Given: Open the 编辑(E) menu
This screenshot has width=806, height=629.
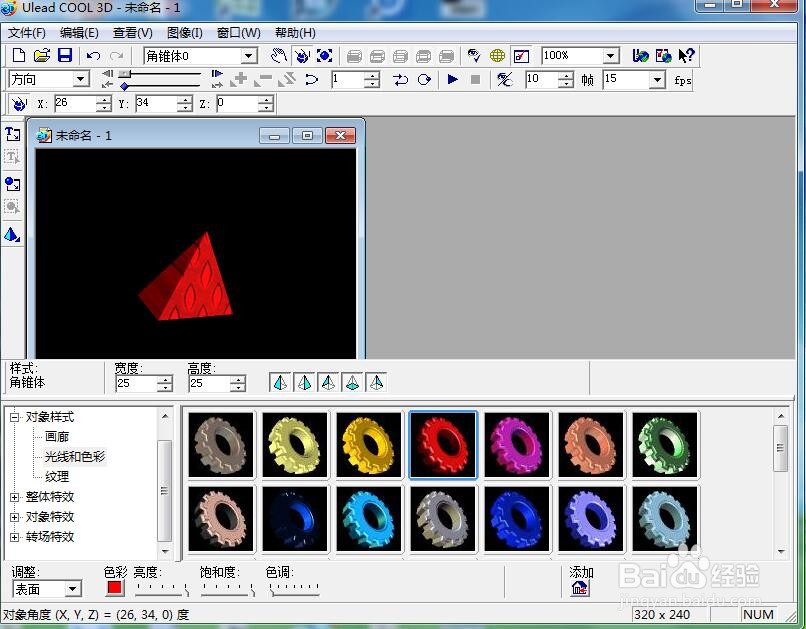Looking at the screenshot, I should tap(79, 33).
